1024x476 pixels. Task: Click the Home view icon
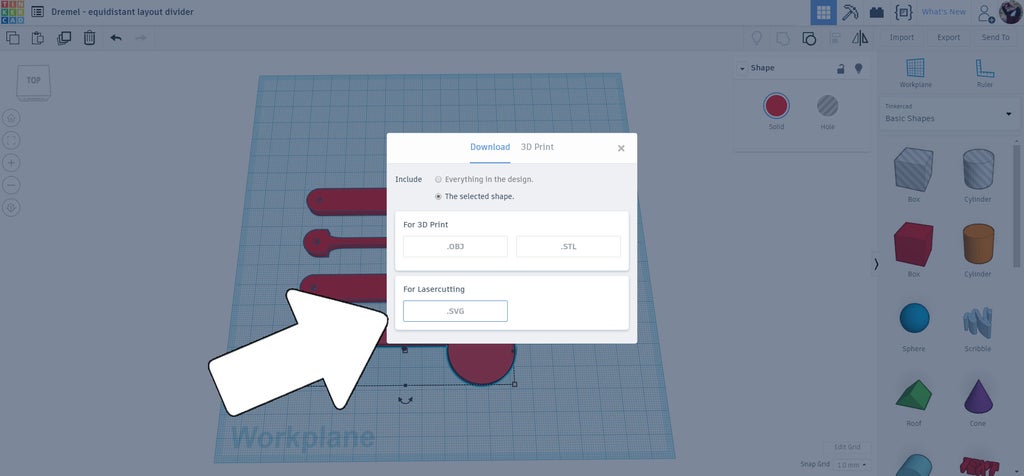pos(11,118)
